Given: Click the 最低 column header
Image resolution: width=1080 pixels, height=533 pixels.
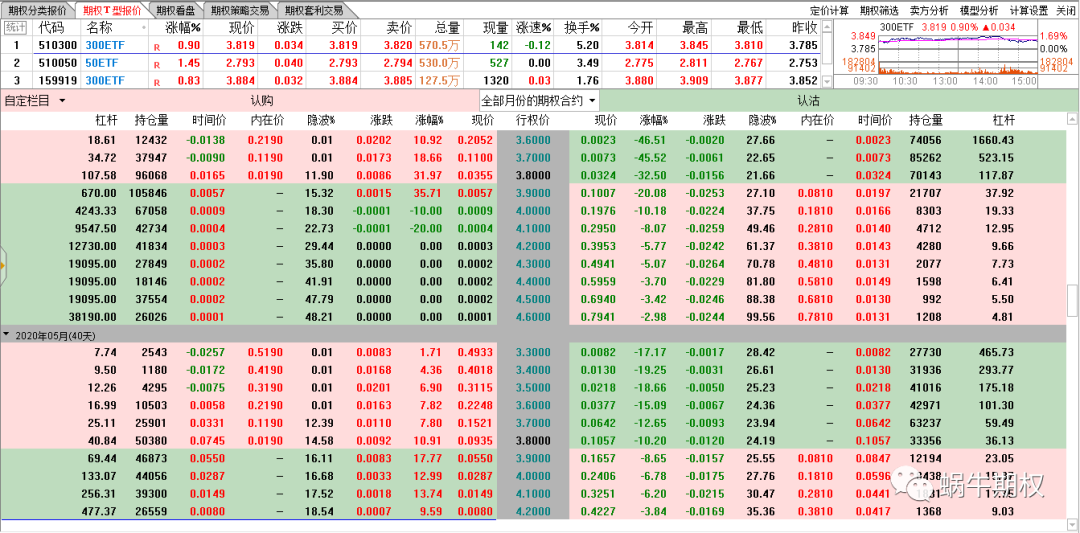Looking at the screenshot, I should pyautogui.click(x=749, y=28).
